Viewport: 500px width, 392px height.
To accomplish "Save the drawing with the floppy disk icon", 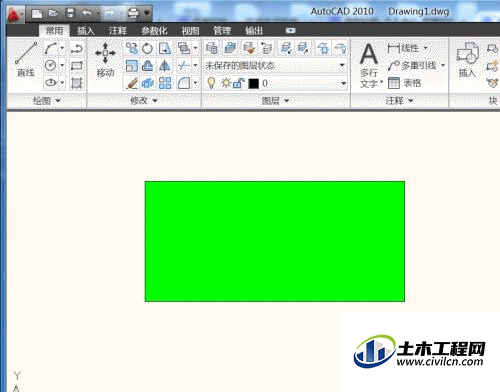I will (70, 13).
